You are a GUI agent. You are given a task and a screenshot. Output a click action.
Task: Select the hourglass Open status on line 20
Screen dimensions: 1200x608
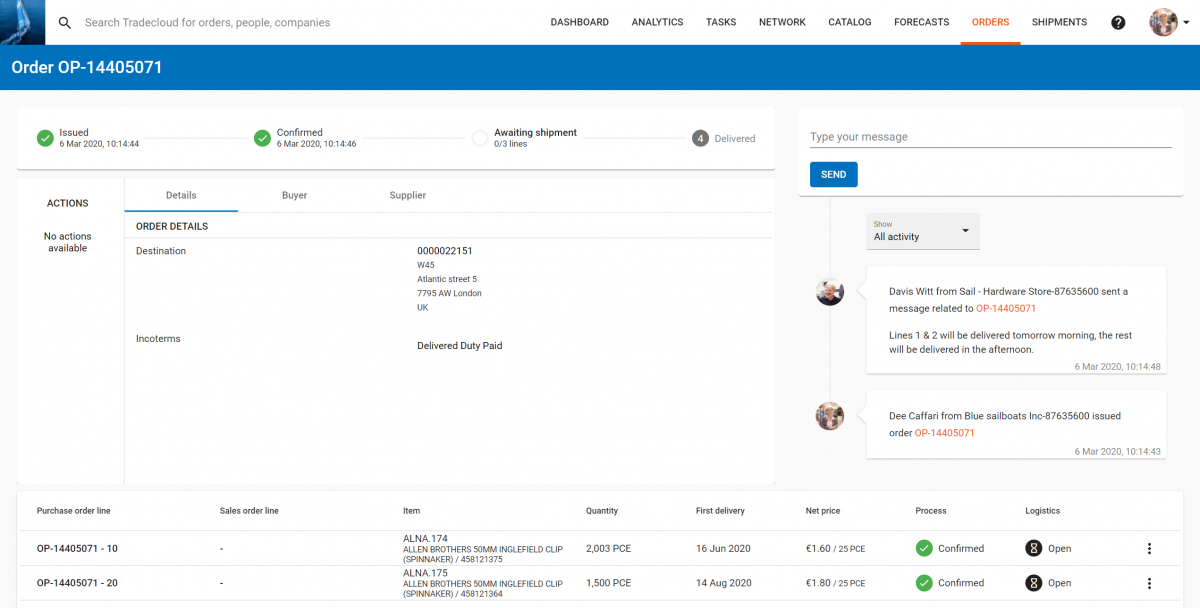pyautogui.click(x=1032, y=583)
